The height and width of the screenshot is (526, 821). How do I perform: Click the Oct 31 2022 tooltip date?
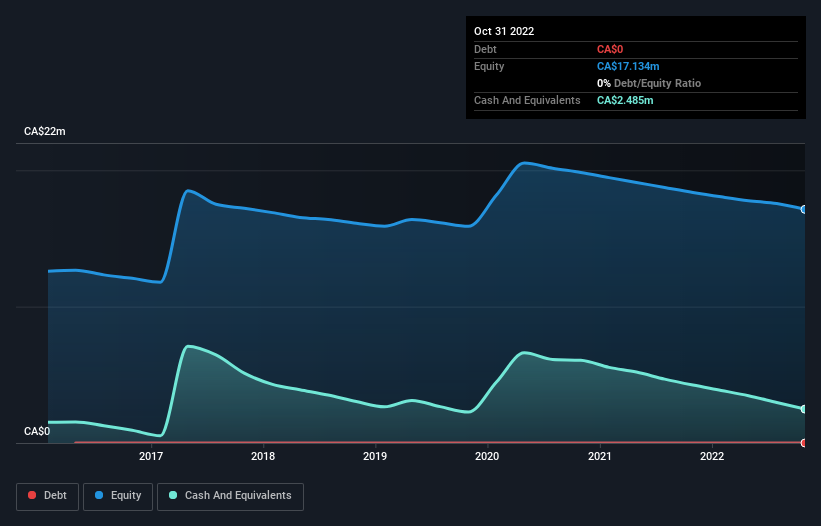[x=504, y=31]
